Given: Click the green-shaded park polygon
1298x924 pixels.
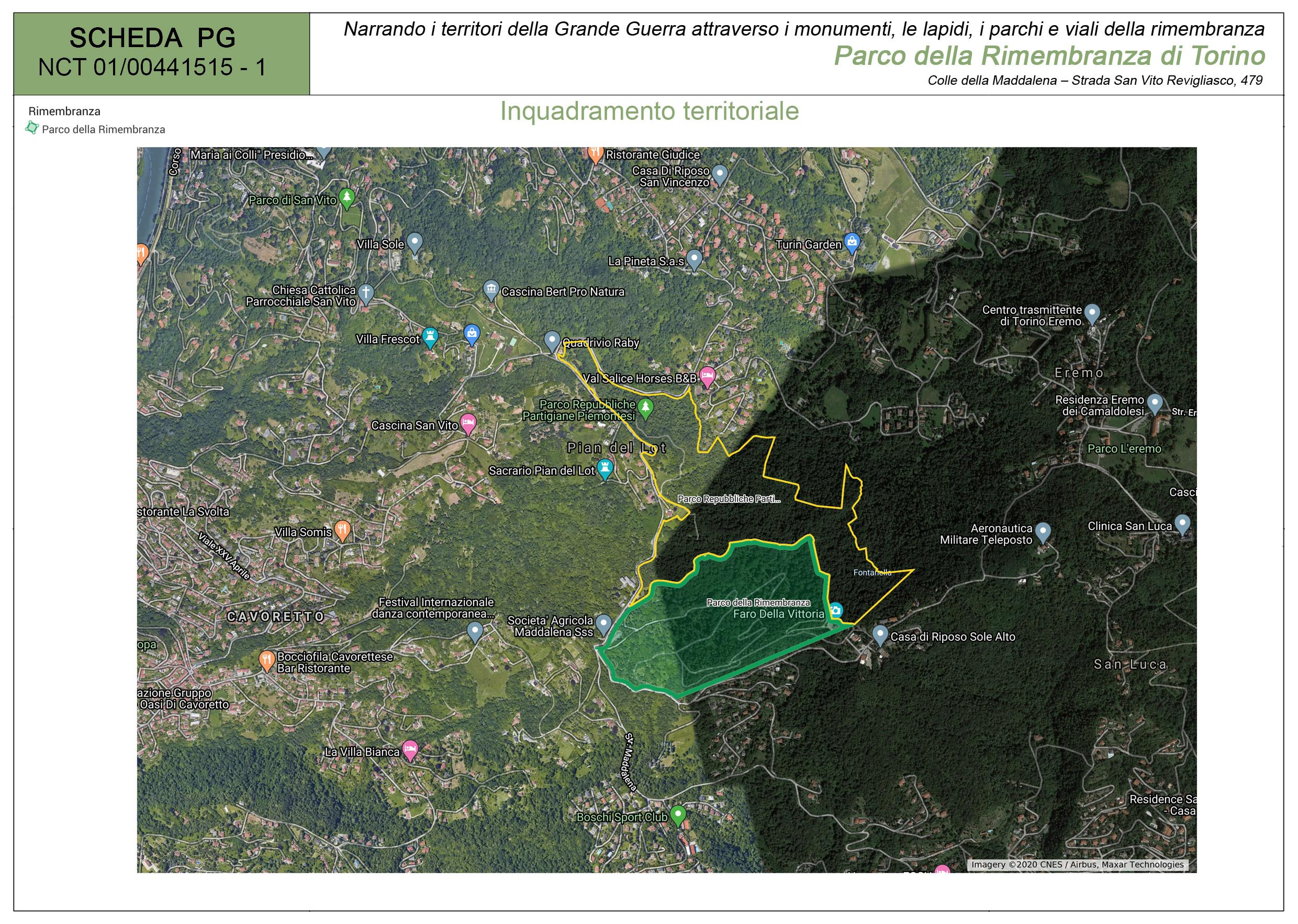Looking at the screenshot, I should (x=711, y=643).
